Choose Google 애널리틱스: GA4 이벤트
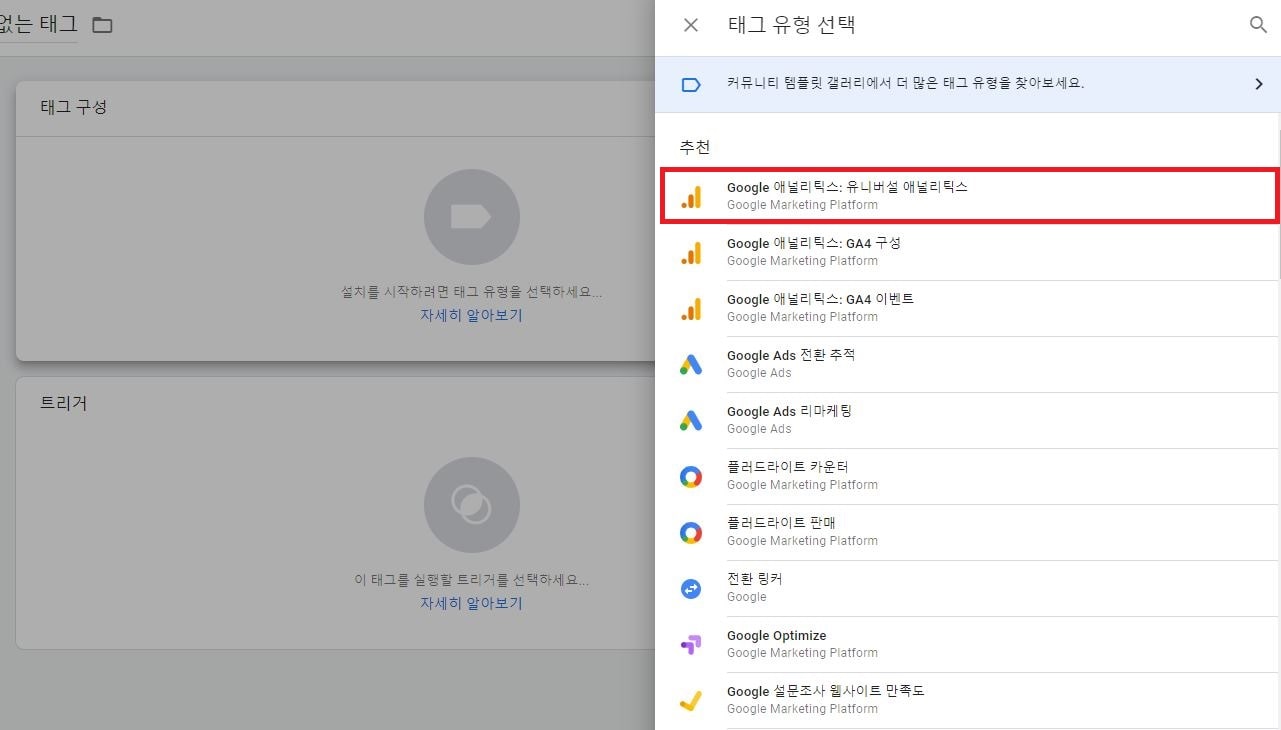 [x=967, y=308]
